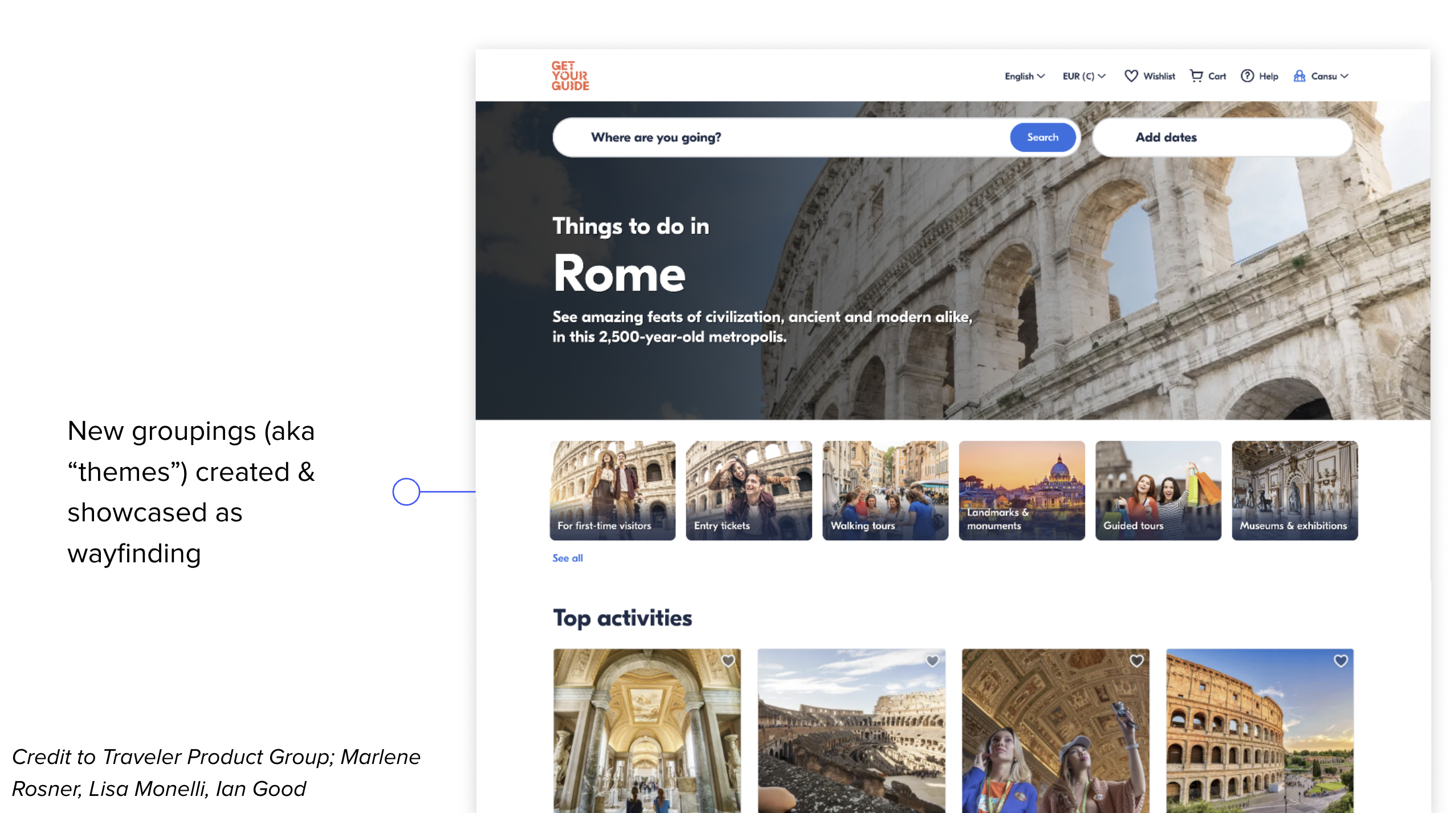
Task: Click the Top activities heading
Action: pos(622,618)
